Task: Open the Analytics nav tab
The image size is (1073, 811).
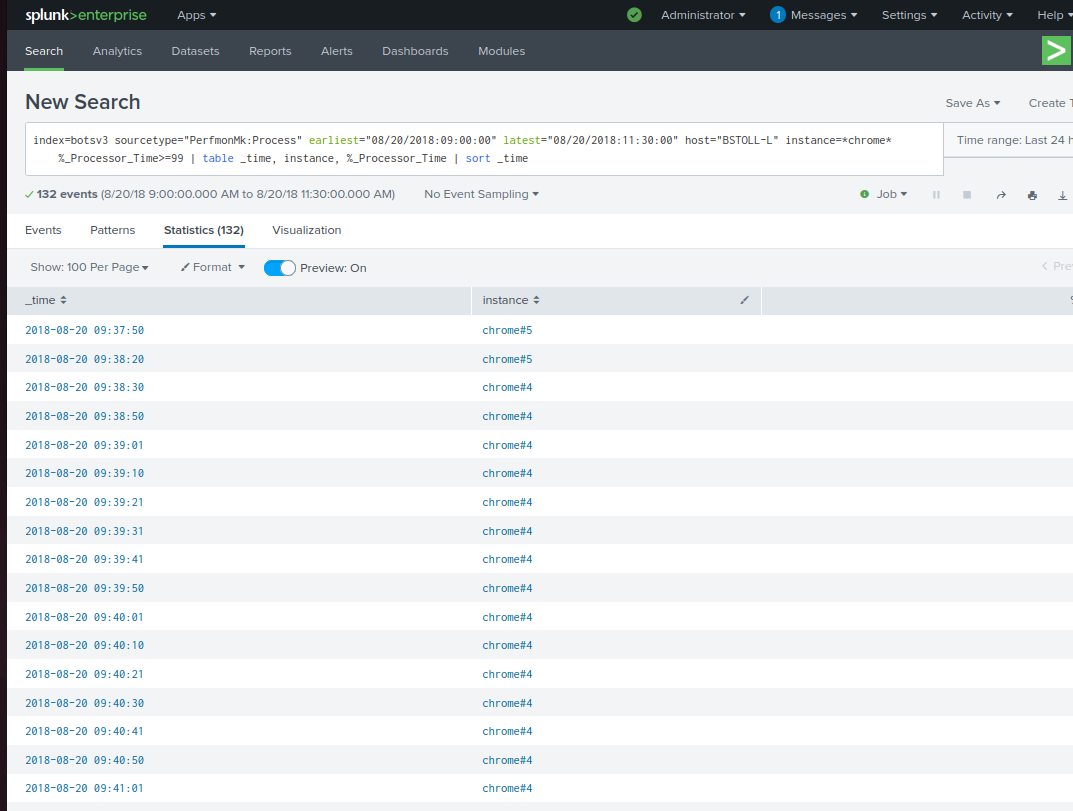Action: [x=117, y=51]
